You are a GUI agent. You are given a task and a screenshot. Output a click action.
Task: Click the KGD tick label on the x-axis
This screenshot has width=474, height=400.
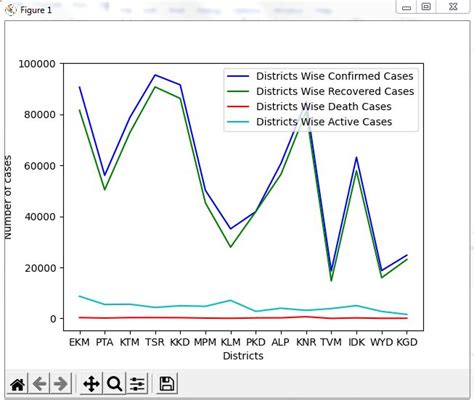point(407,342)
